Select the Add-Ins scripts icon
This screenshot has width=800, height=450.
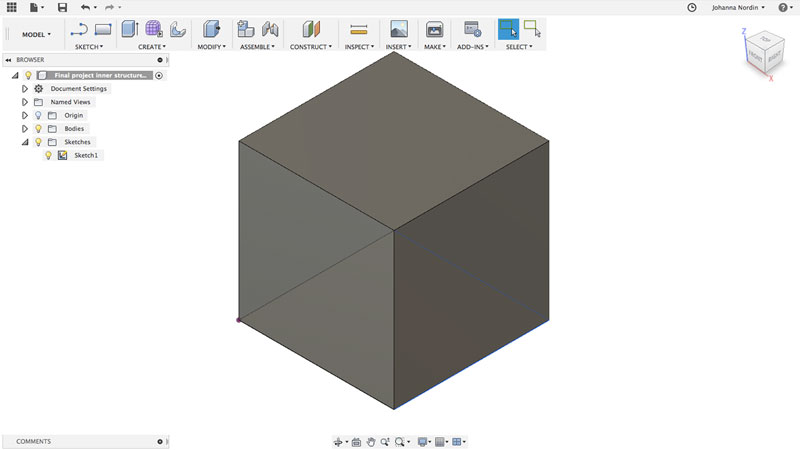(472, 29)
